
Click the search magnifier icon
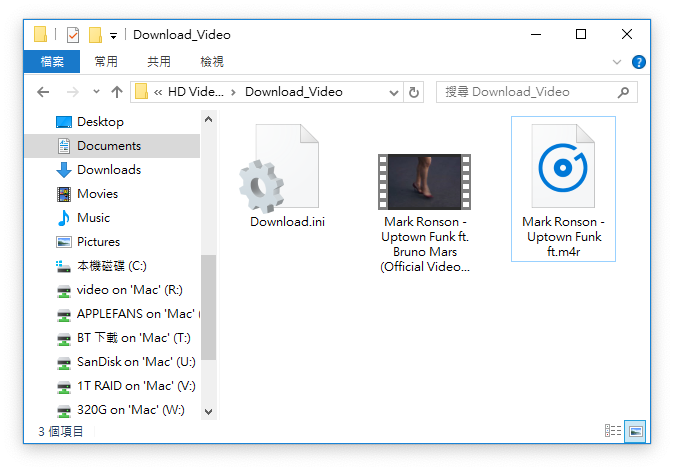tap(623, 92)
